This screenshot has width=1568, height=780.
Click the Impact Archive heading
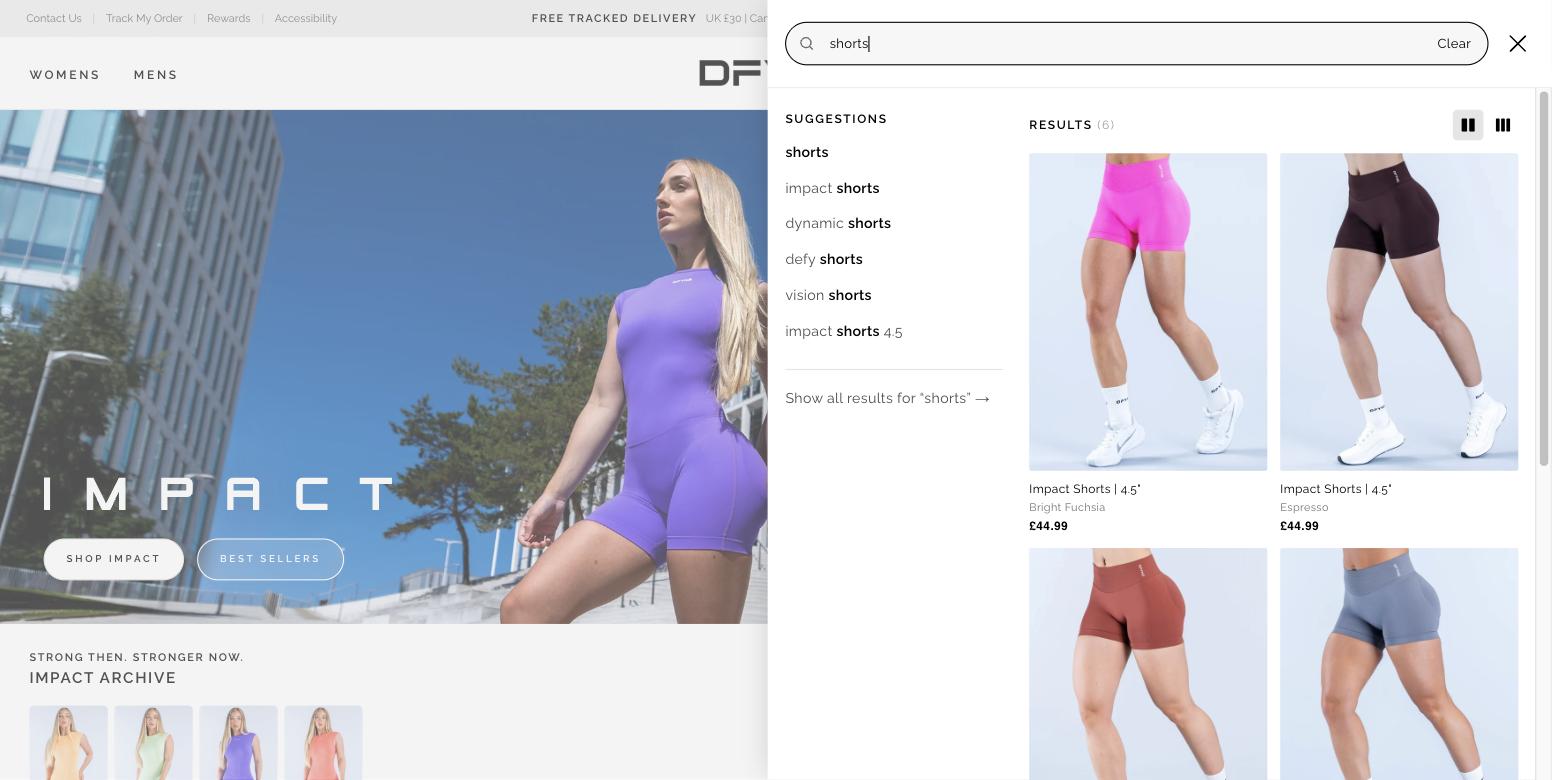click(x=103, y=678)
